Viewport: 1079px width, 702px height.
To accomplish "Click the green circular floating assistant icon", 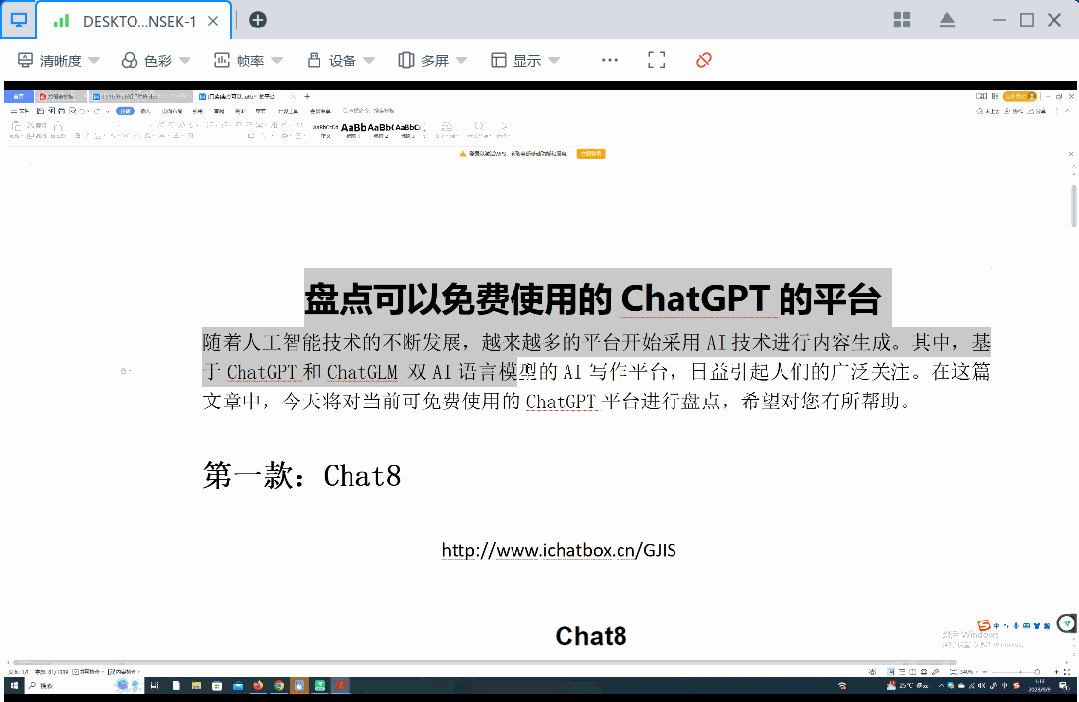I will [1067, 624].
